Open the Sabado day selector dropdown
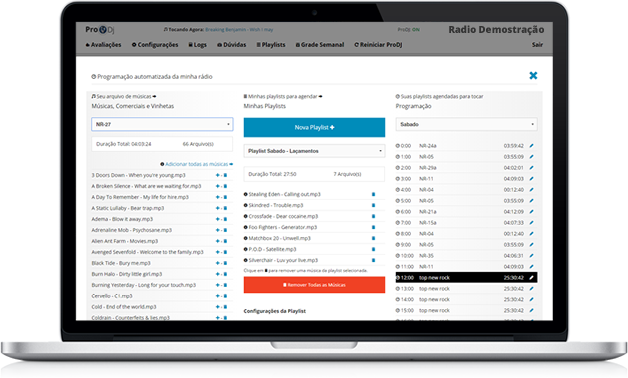628x378 pixels. click(467, 124)
